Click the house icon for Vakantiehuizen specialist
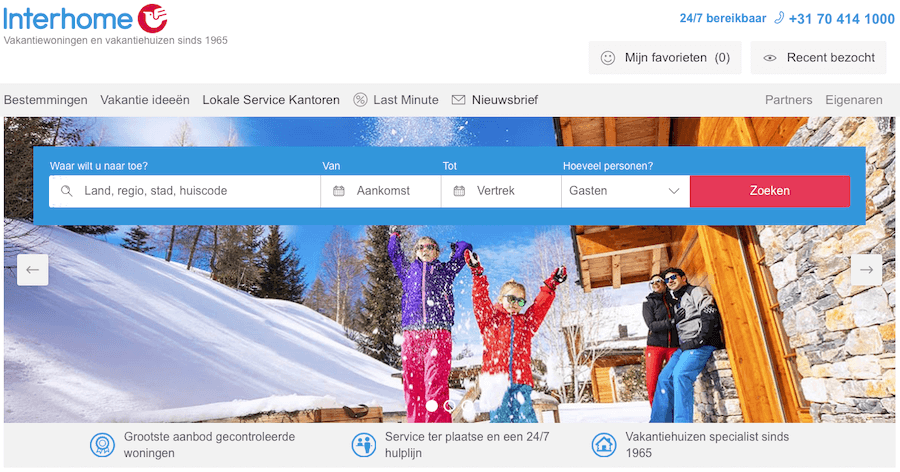Image resolution: width=900 pixels, height=472 pixels. (x=604, y=444)
